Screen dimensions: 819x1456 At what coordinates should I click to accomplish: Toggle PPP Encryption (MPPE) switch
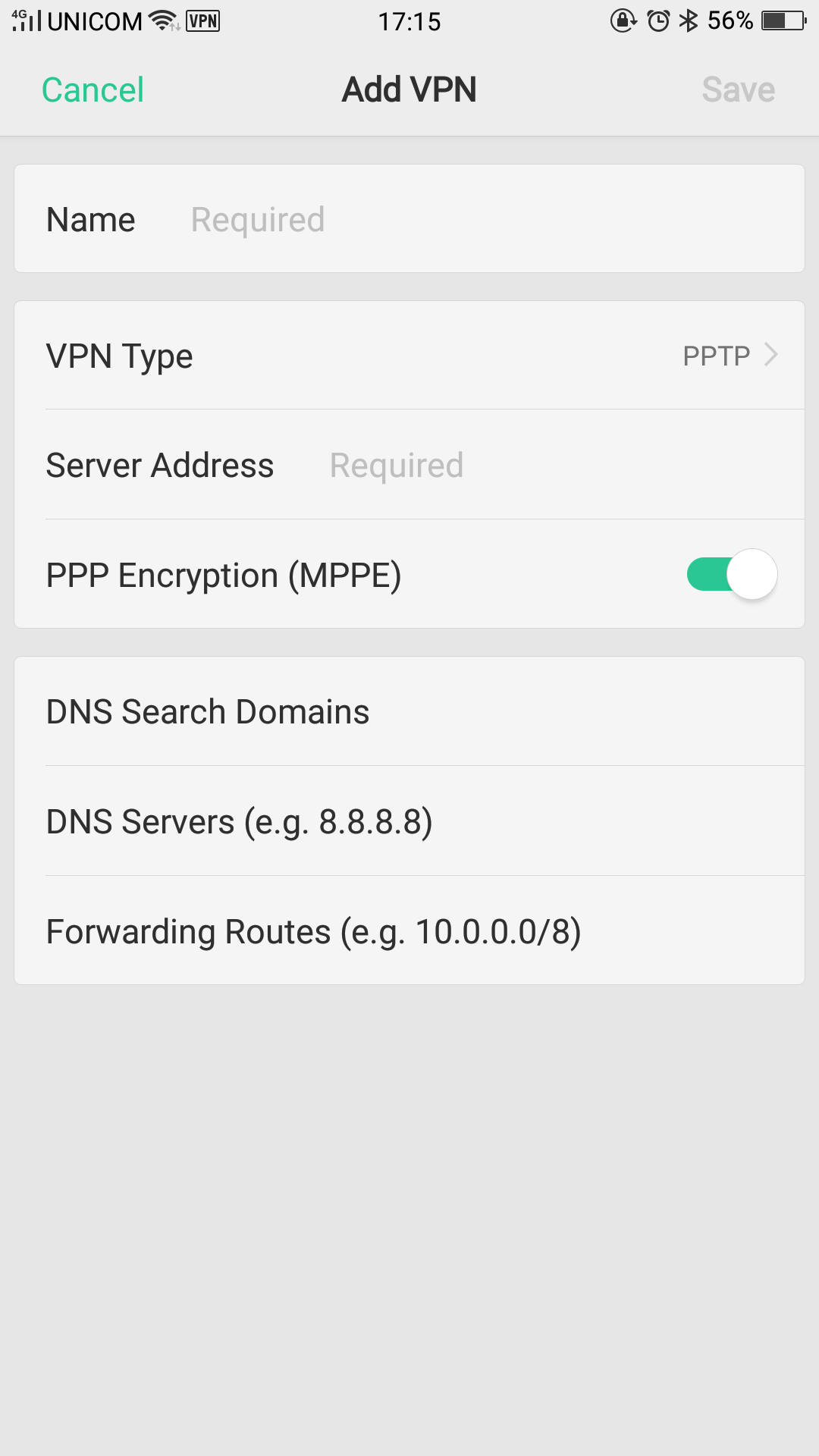pyautogui.click(x=732, y=574)
